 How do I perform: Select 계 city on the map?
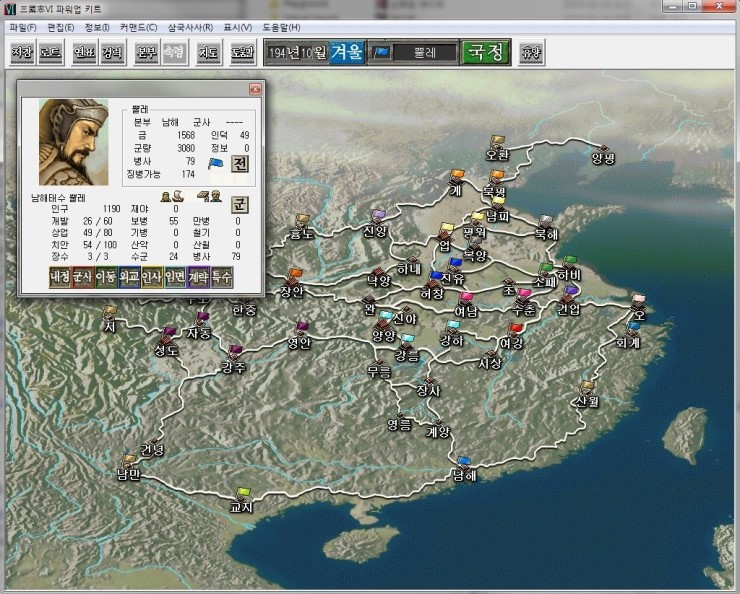pos(456,184)
